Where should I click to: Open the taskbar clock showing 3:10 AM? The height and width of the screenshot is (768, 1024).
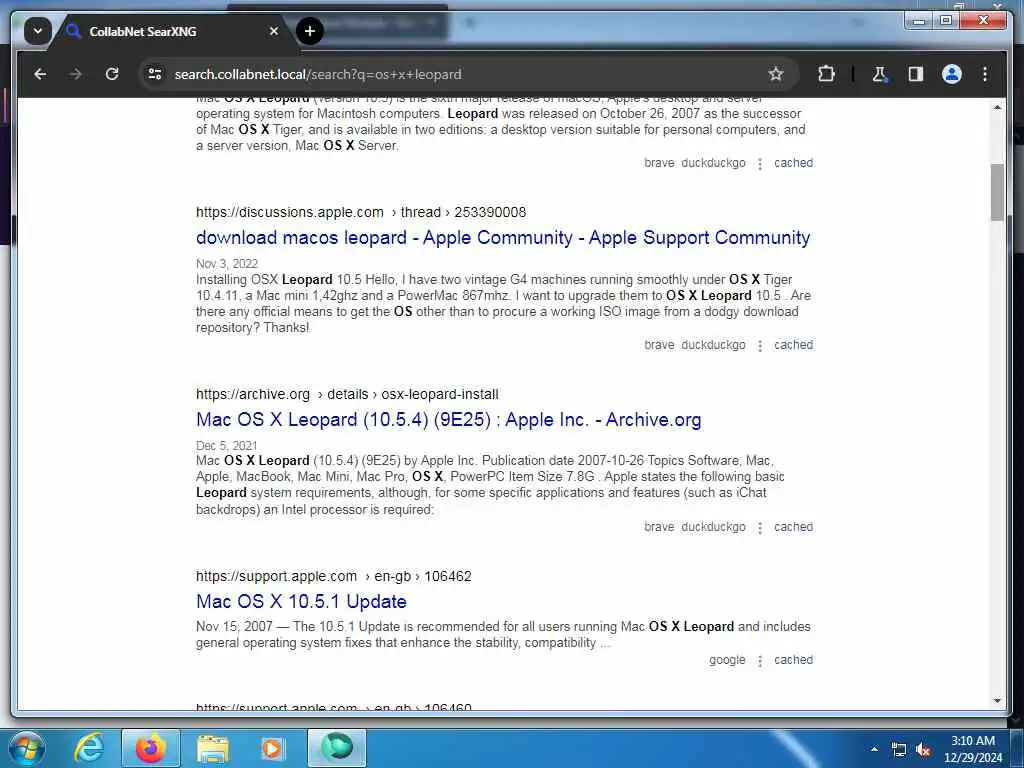(972, 749)
